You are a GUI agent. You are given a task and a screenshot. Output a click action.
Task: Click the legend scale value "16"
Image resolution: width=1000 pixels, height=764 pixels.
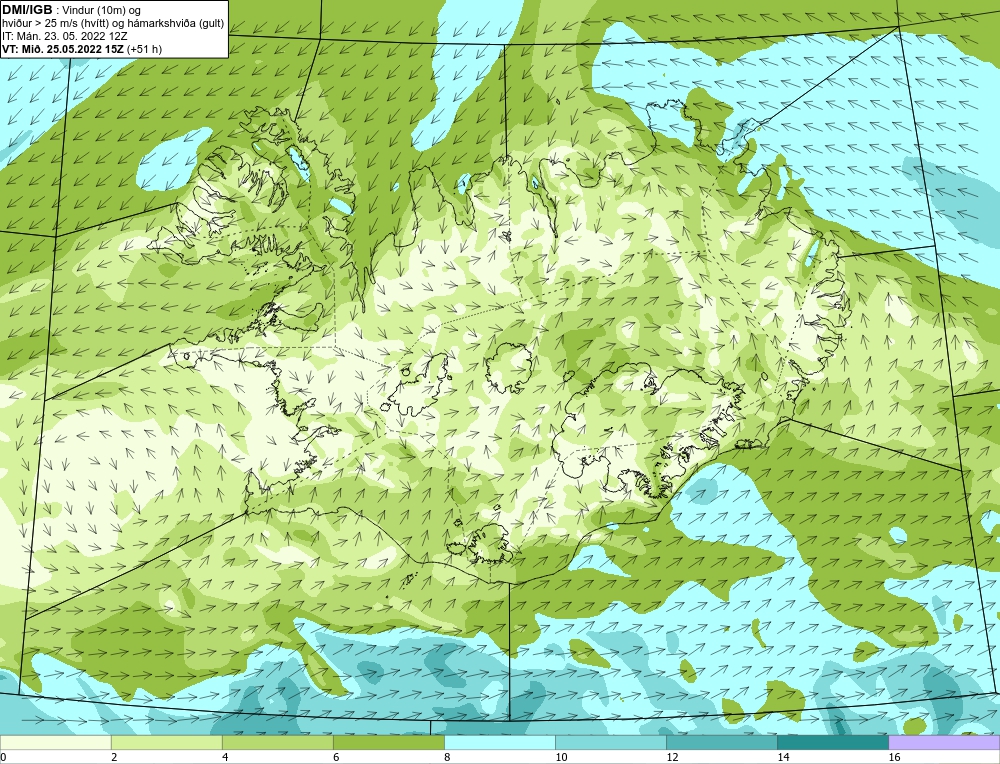click(x=894, y=757)
